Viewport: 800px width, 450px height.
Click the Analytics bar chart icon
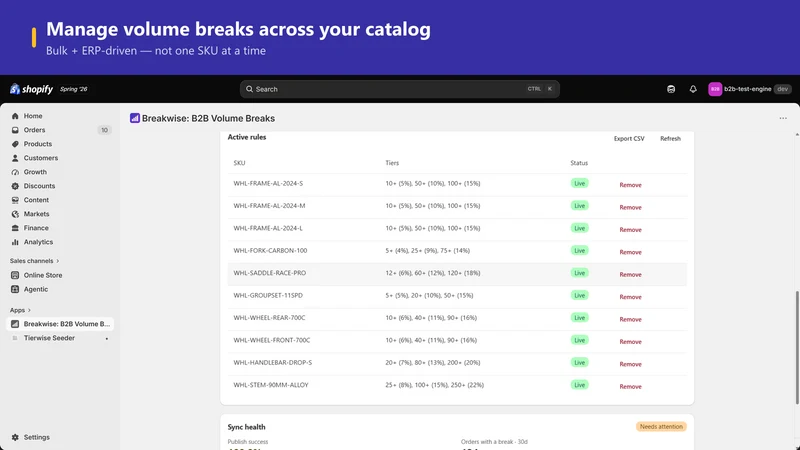15,242
